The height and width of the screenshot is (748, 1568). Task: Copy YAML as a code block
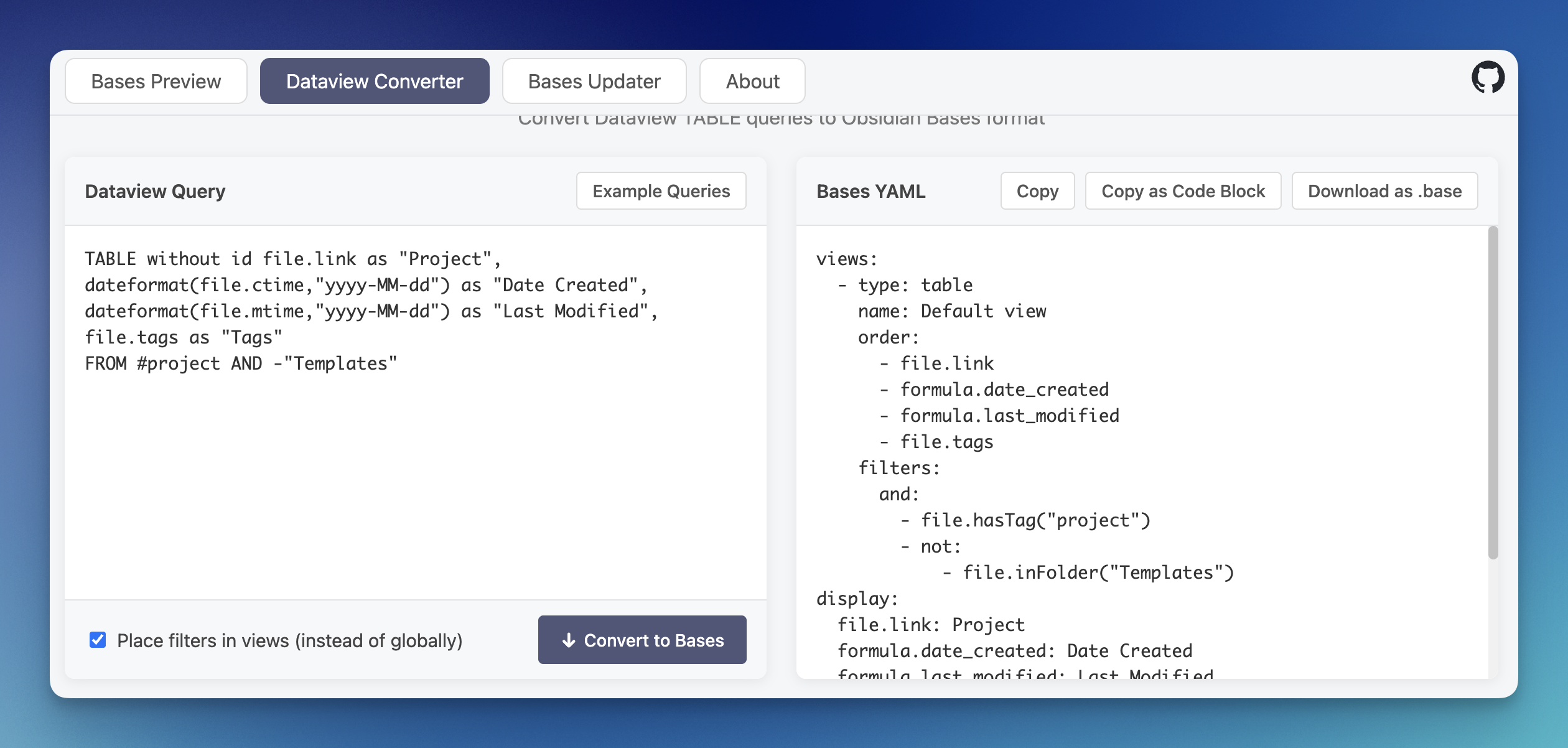(x=1182, y=191)
